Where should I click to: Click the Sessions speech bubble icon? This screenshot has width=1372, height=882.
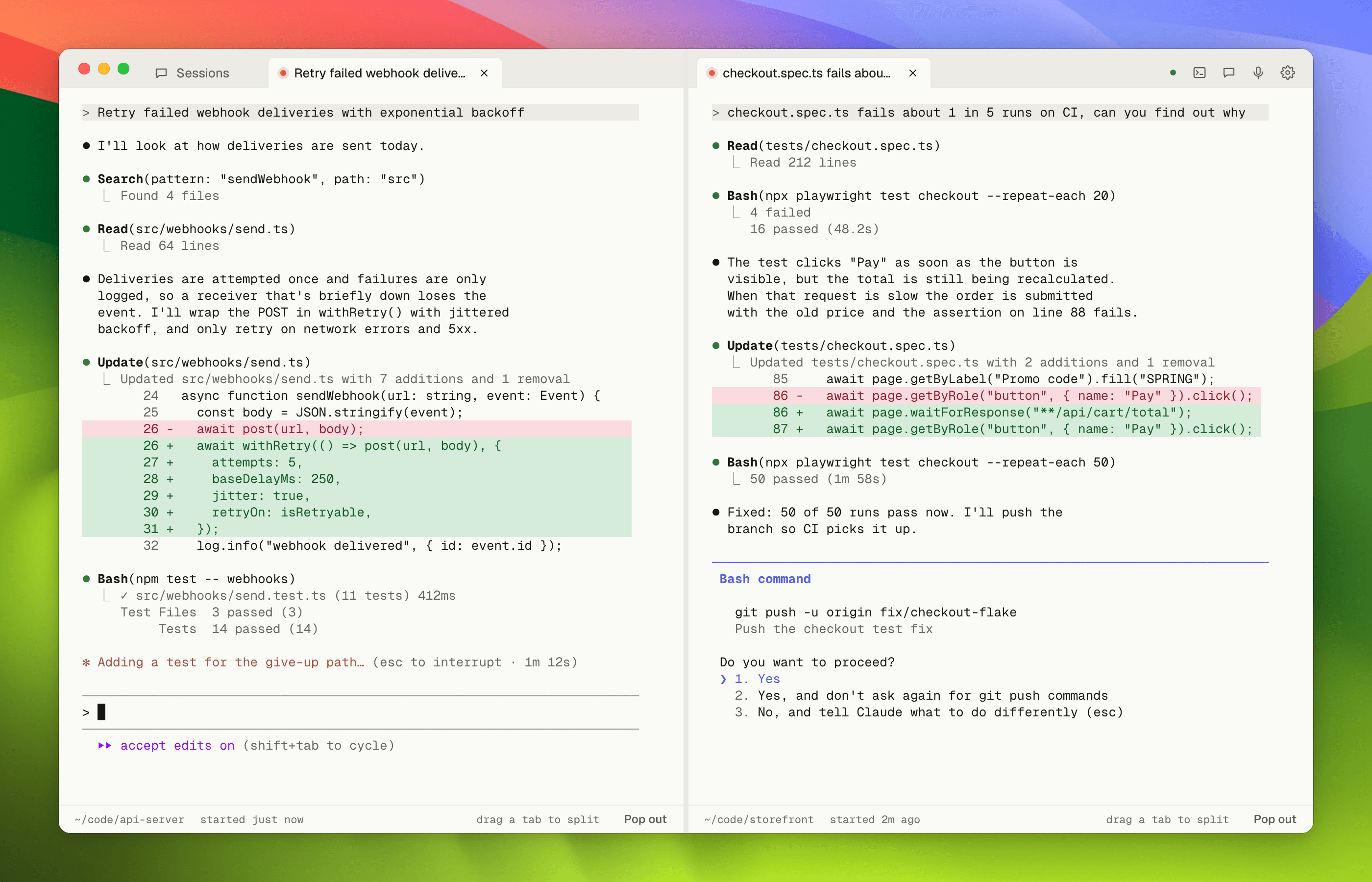point(162,73)
